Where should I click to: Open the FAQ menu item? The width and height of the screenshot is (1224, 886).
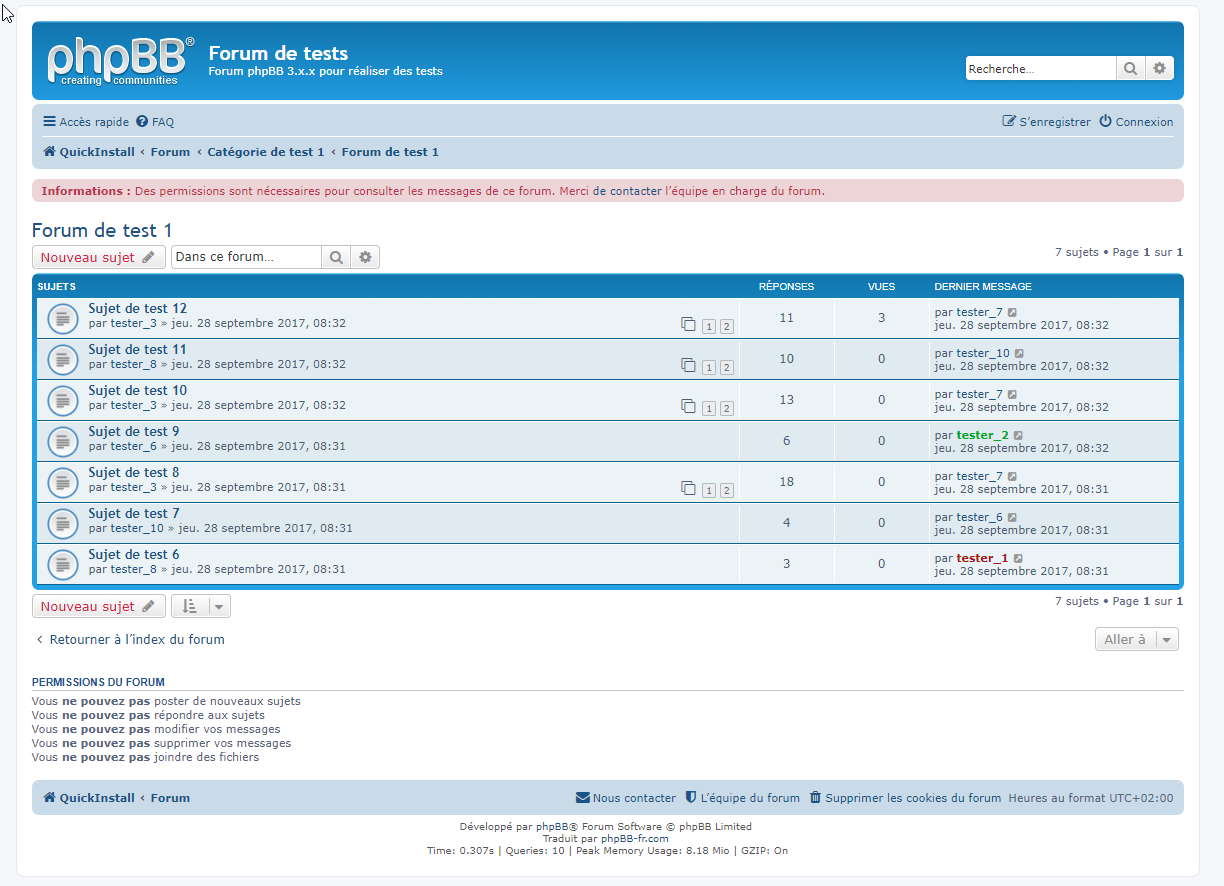coord(155,122)
